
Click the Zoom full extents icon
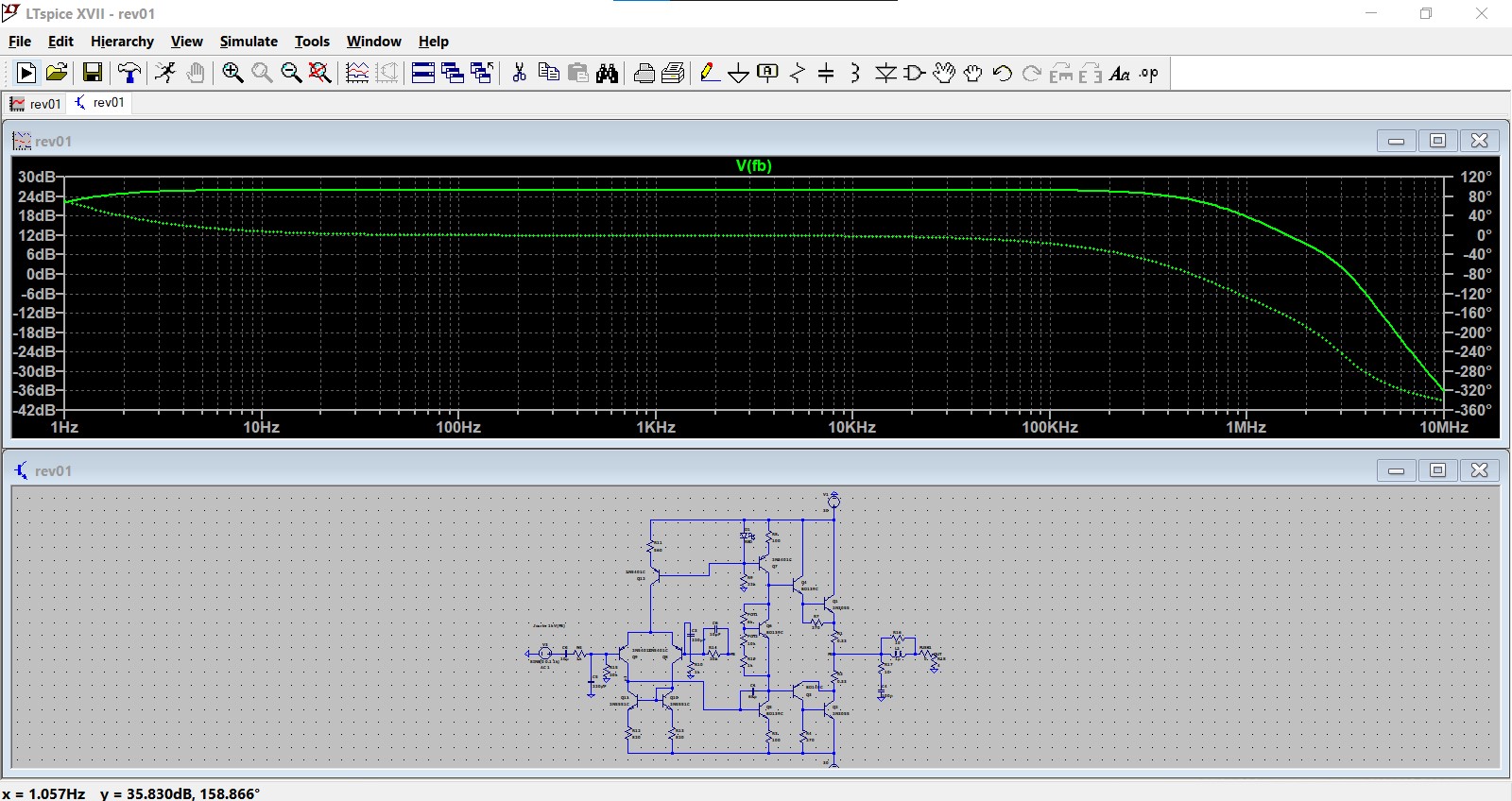pyautogui.click(x=320, y=73)
